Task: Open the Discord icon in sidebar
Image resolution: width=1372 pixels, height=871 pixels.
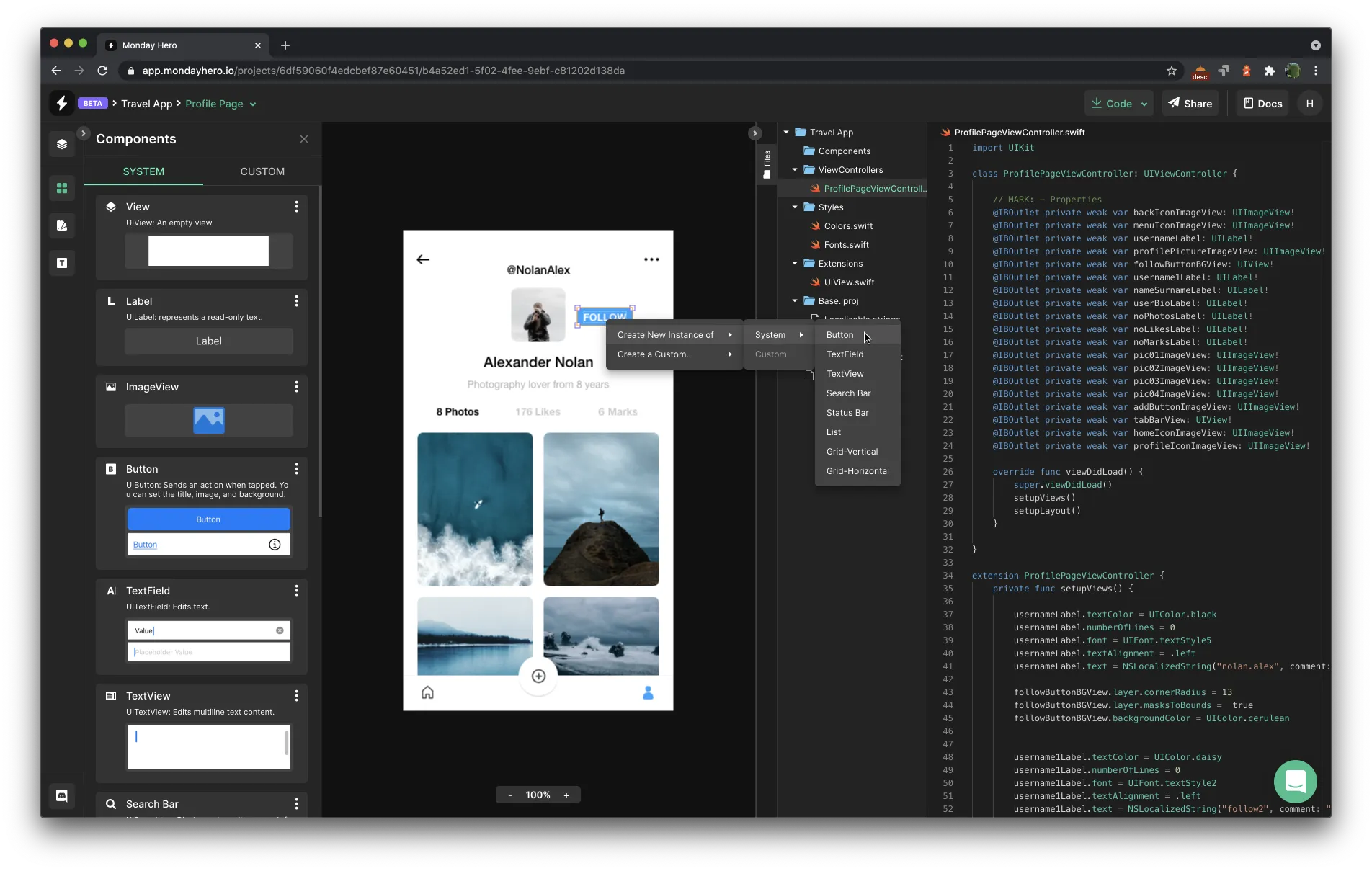Action: 62,795
